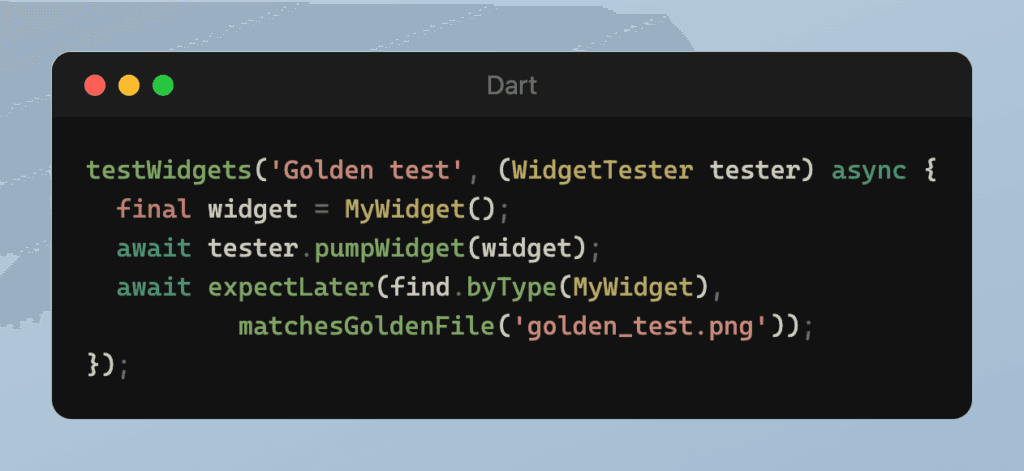Click the MyWidget() constructor call
This screenshot has width=1024, height=471.
(420, 210)
